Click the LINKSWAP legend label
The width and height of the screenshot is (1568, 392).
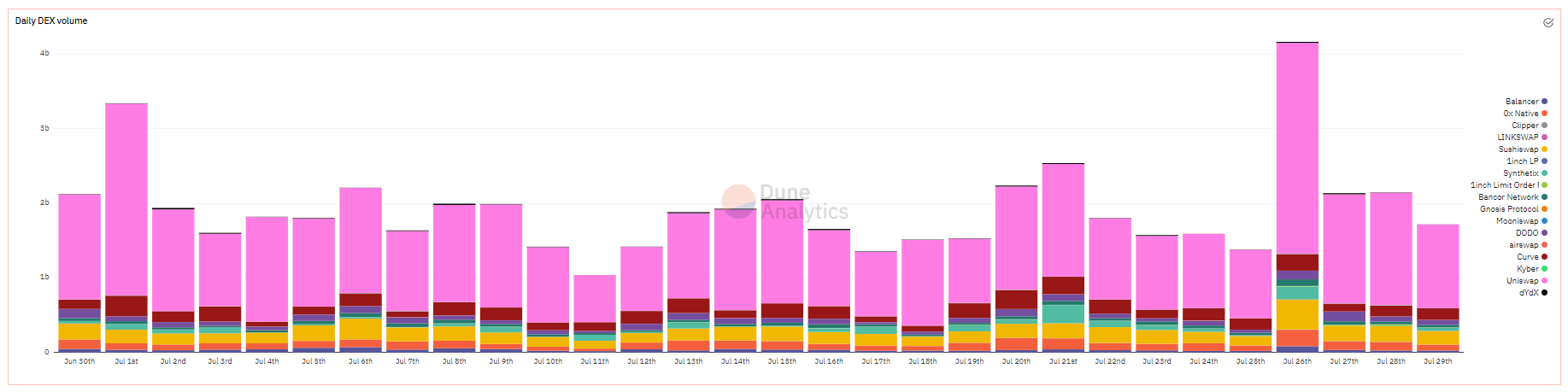[x=1517, y=137]
